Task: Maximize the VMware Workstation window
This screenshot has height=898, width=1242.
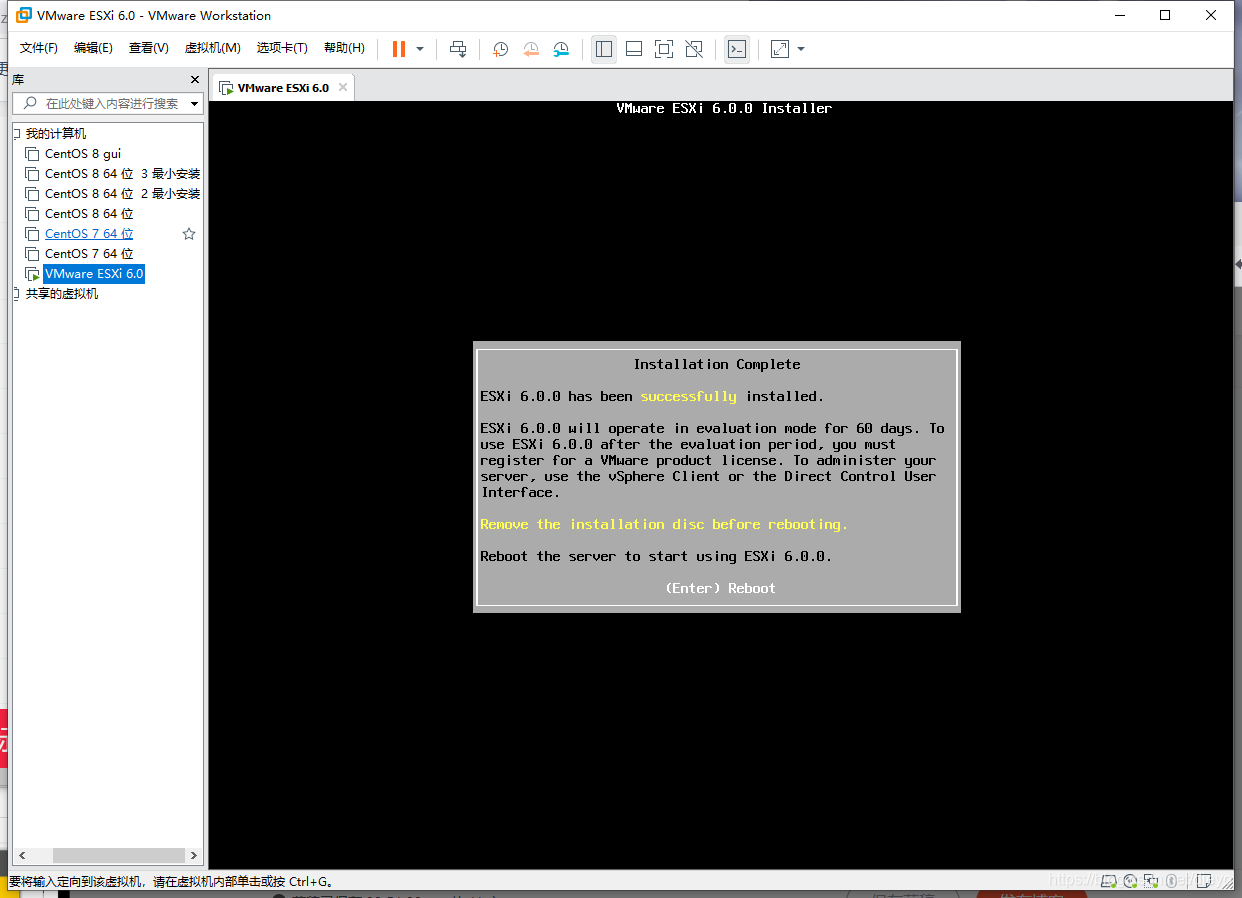Action: (x=1165, y=15)
